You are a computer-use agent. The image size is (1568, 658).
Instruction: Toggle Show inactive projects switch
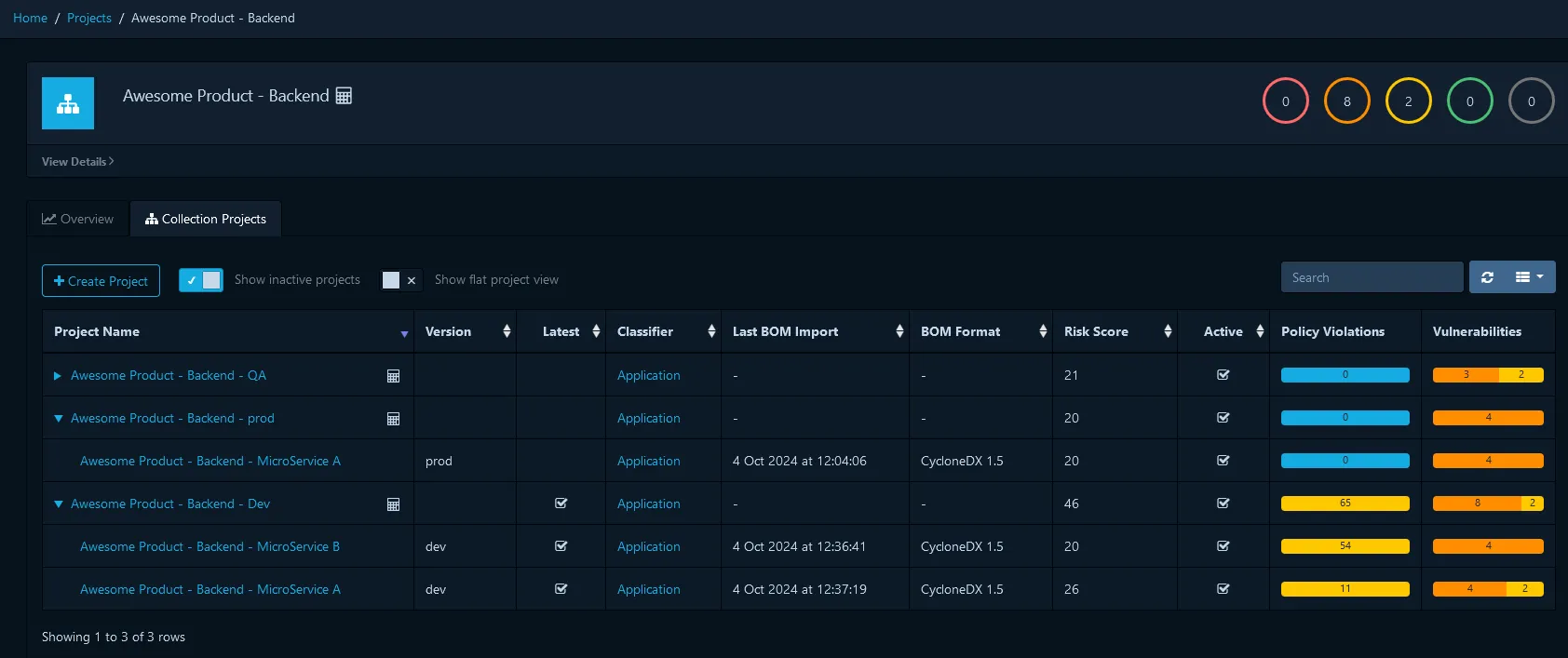pyautogui.click(x=201, y=280)
